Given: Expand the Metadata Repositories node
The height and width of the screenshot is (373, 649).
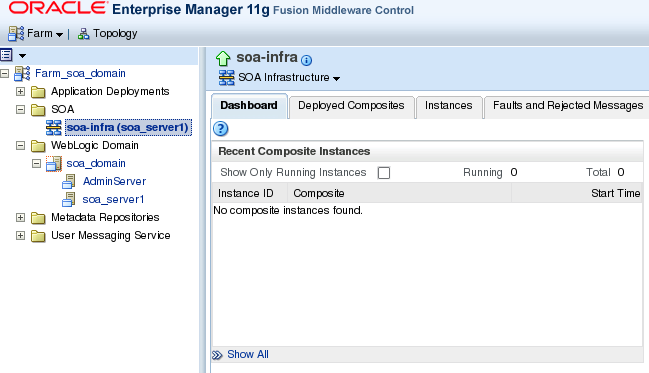Looking at the screenshot, I should click(20, 217).
